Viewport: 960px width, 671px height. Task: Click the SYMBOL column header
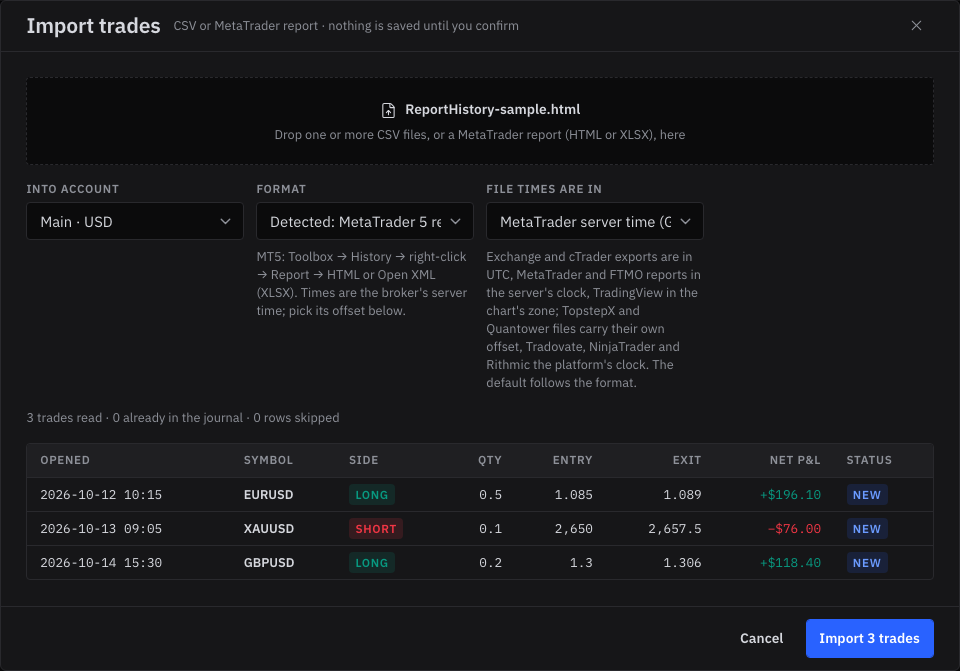pyautogui.click(x=268, y=460)
